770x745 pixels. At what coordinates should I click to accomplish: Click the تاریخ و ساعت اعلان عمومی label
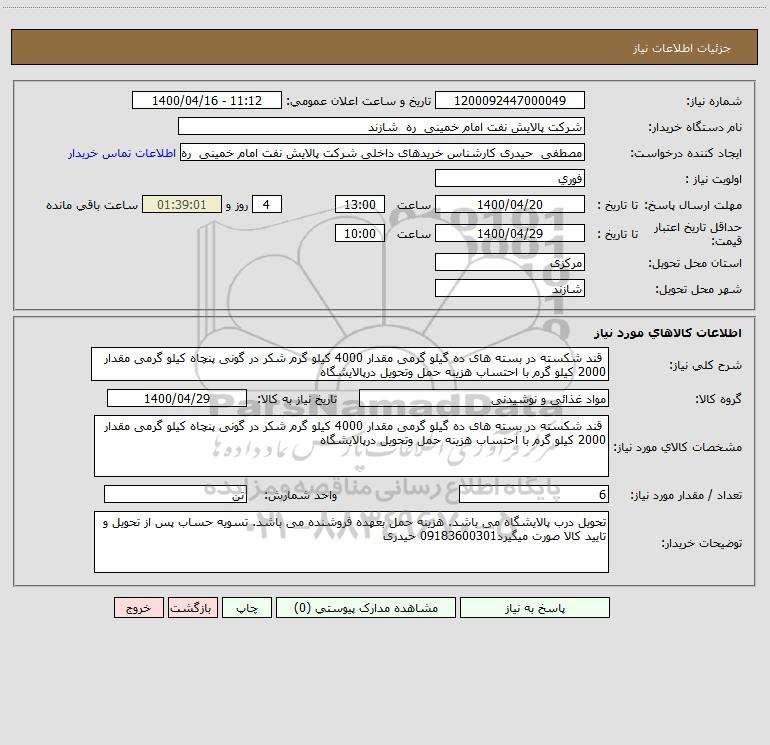358,101
